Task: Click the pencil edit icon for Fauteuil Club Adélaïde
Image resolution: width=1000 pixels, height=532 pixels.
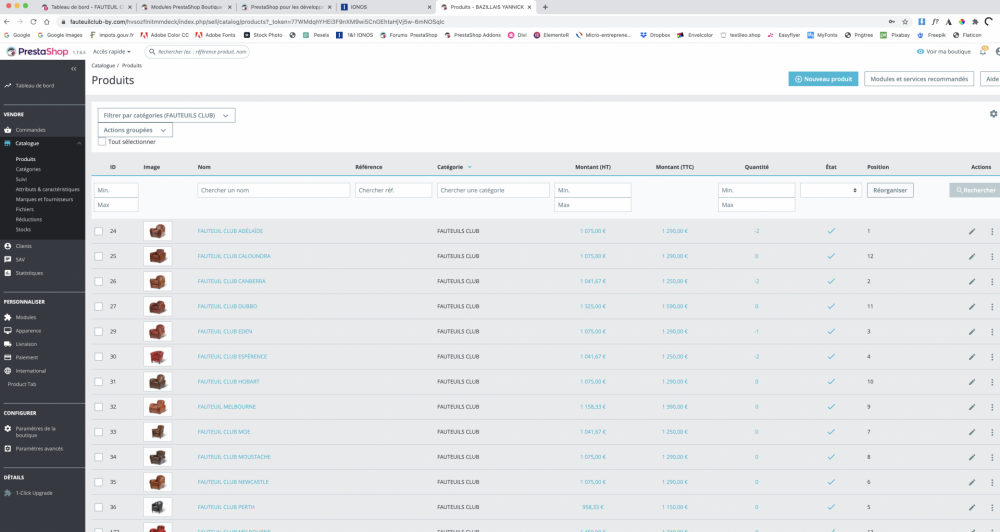Action: (971, 231)
